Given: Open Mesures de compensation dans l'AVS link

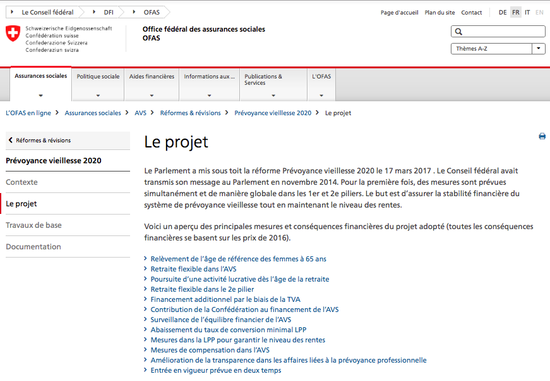Looking at the screenshot, I should pyautogui.click(x=210, y=350).
